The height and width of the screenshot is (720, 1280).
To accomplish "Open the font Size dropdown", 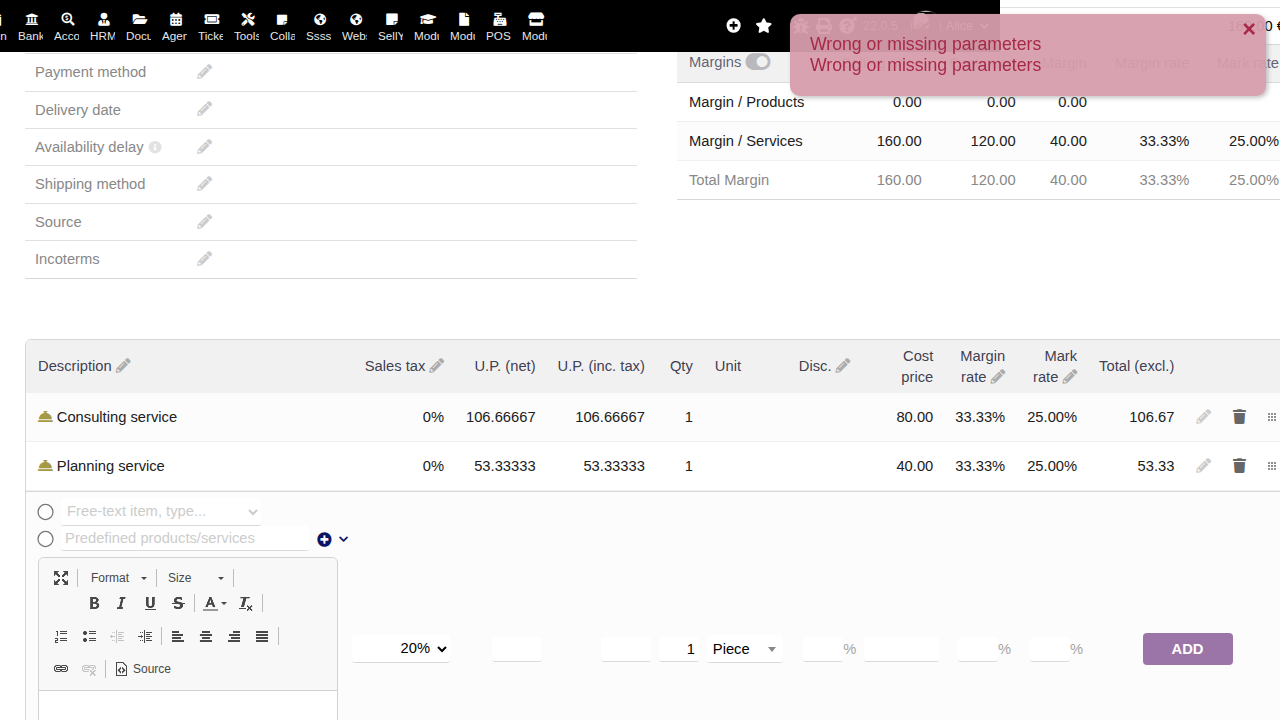I will pos(196,578).
